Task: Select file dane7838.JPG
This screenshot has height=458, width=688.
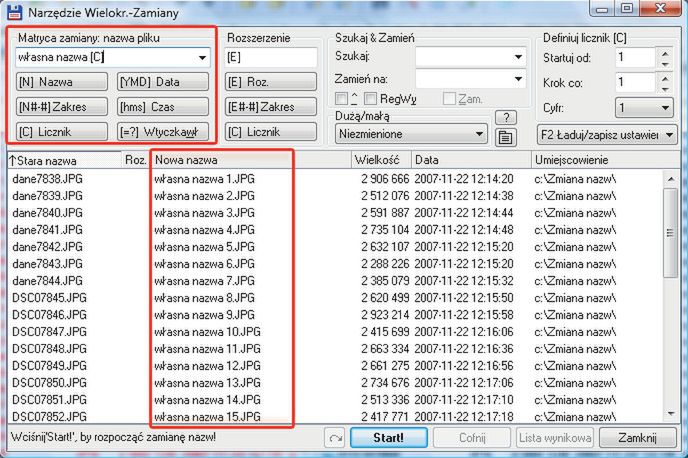Action: click(x=47, y=179)
